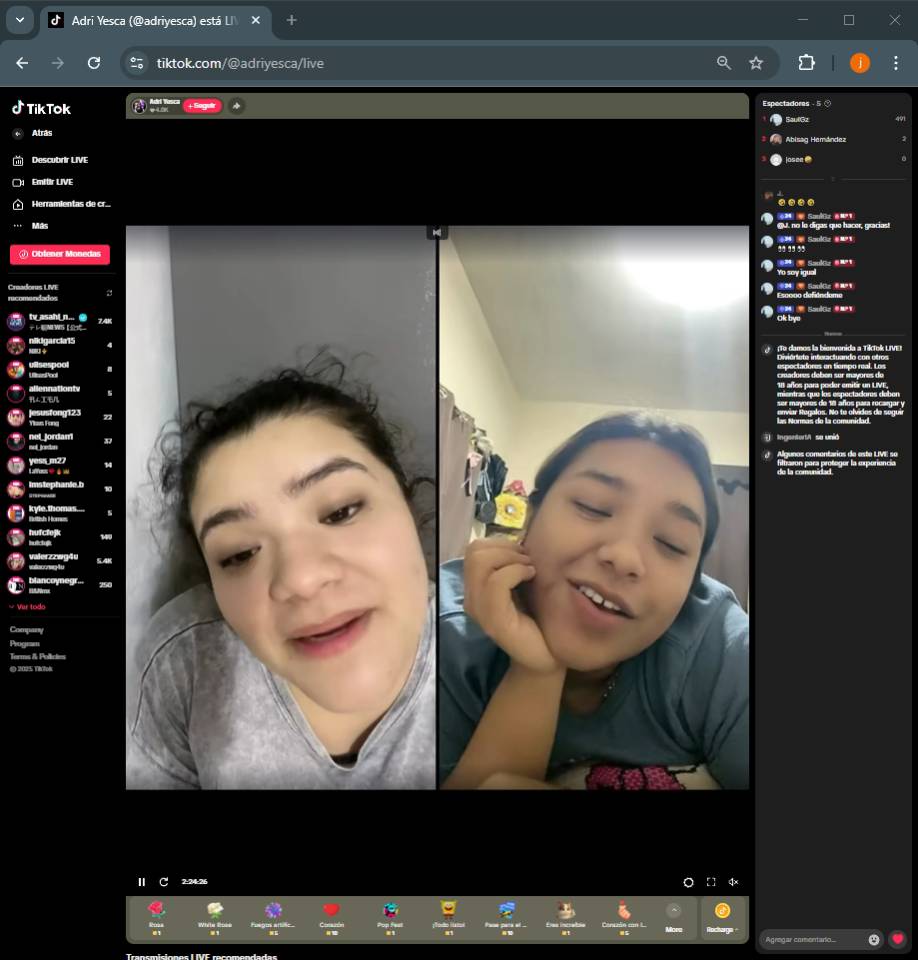Screen dimensions: 918x960
Task: Send the Corazón heart gift
Action: pos(331,916)
